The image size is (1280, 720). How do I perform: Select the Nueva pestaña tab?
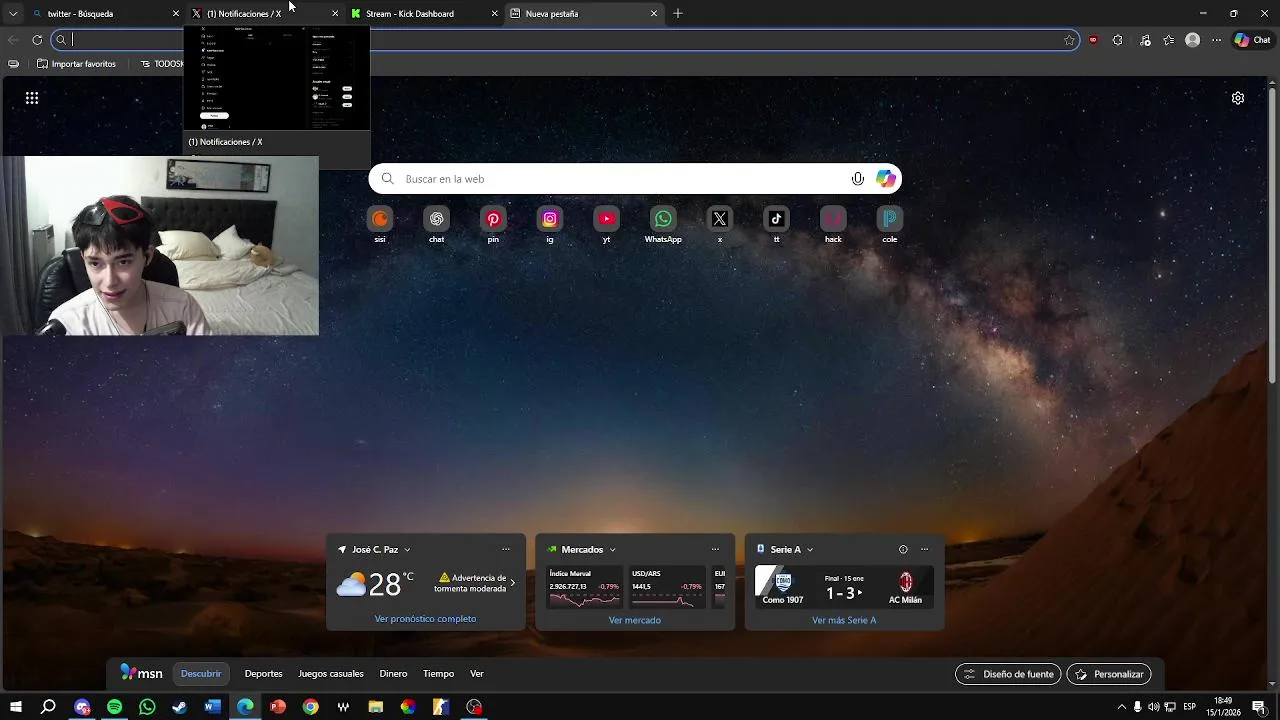[x=584, y=14]
